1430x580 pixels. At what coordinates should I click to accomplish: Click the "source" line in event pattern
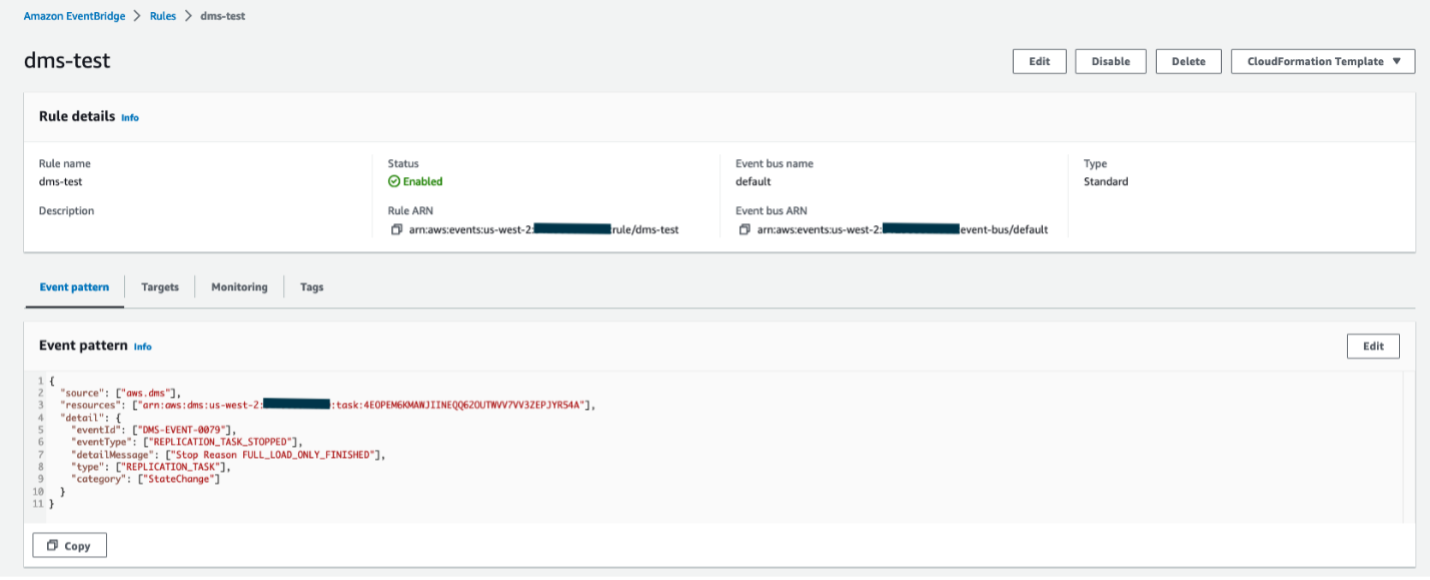click(120, 393)
